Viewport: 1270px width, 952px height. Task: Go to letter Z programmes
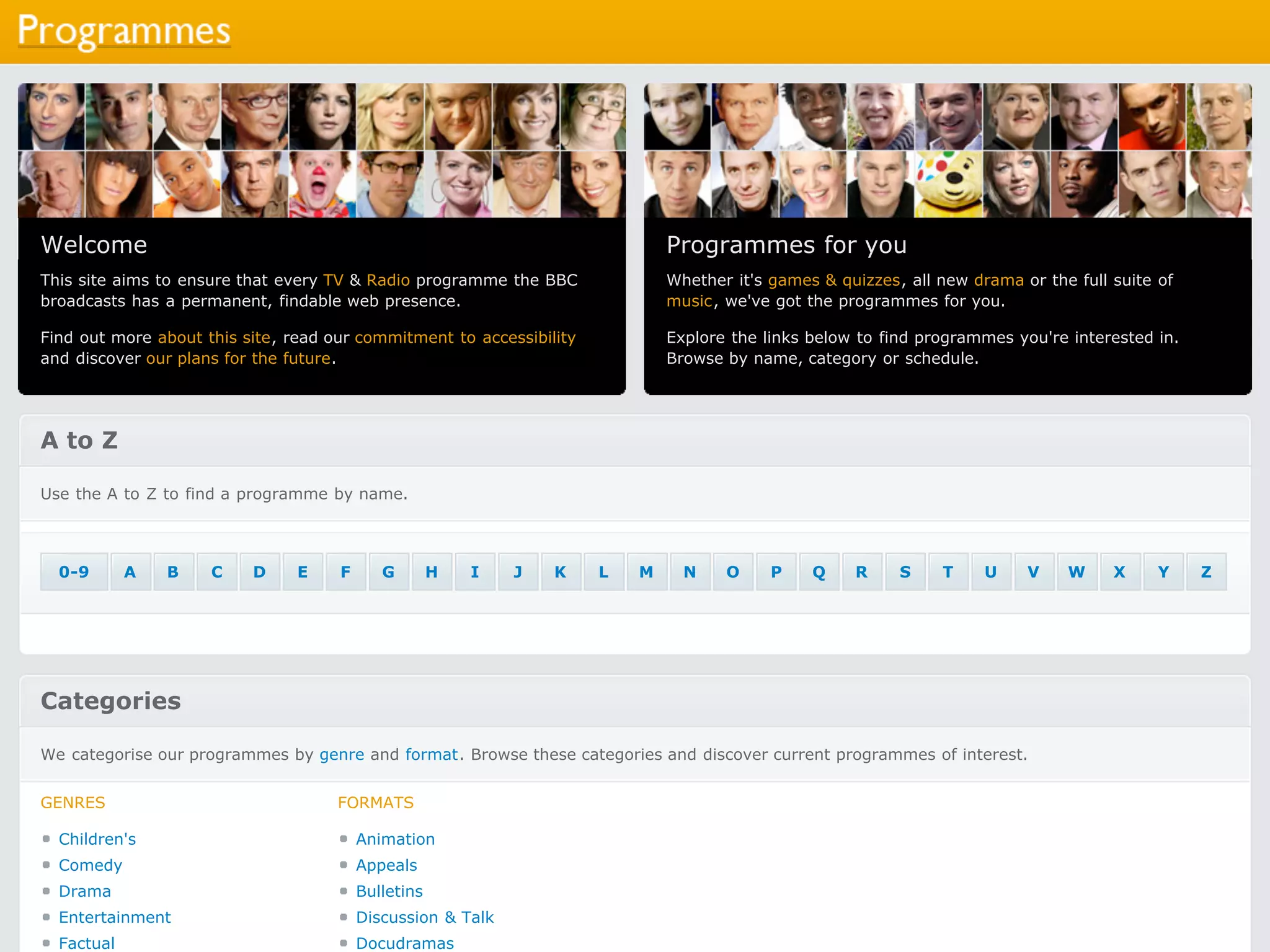pos(1206,571)
